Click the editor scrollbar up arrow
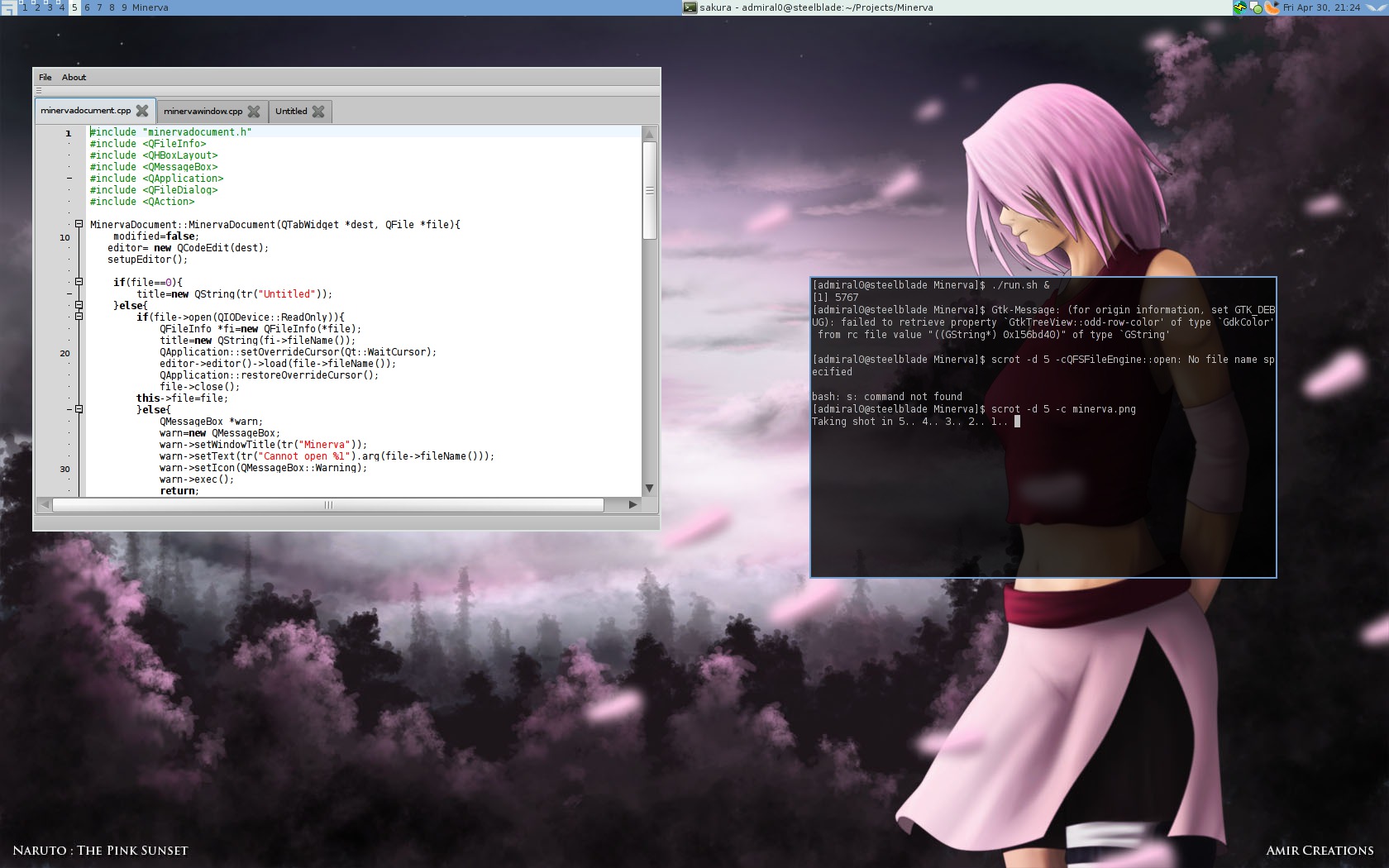 (x=649, y=134)
